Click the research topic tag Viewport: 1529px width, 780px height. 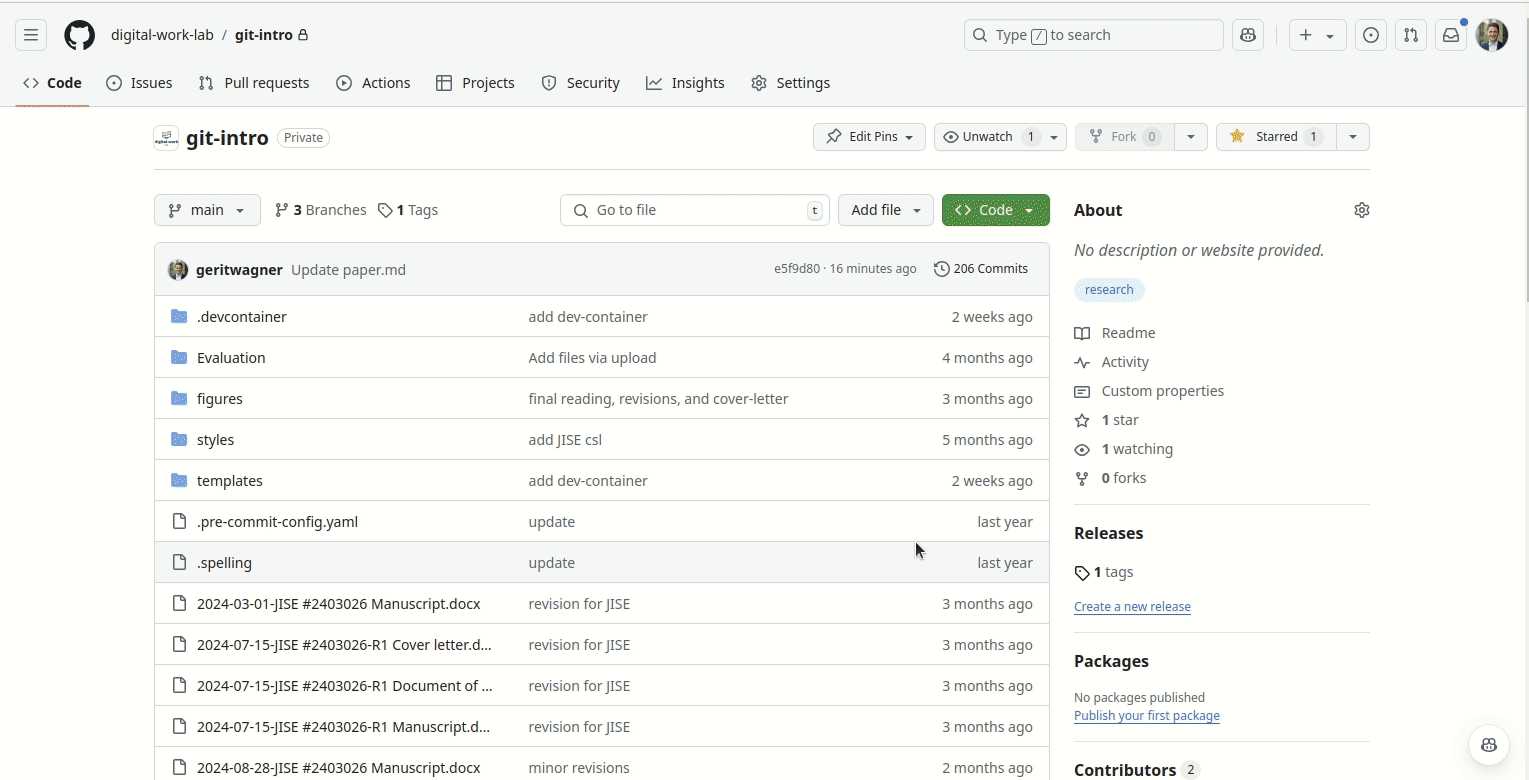click(x=1109, y=290)
